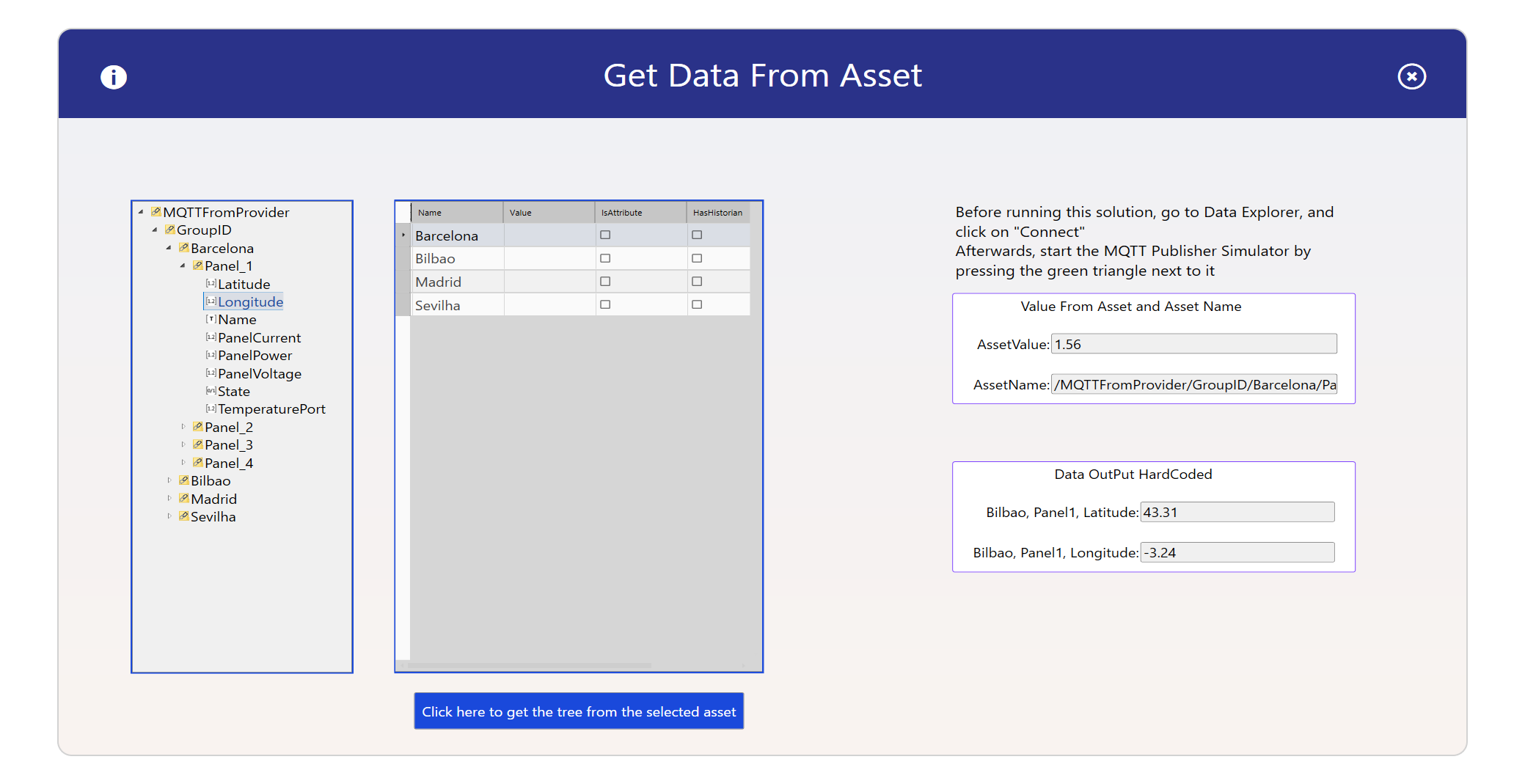Click the get tree from selected asset button
Screen dimensions: 1525x784
(x=579, y=711)
